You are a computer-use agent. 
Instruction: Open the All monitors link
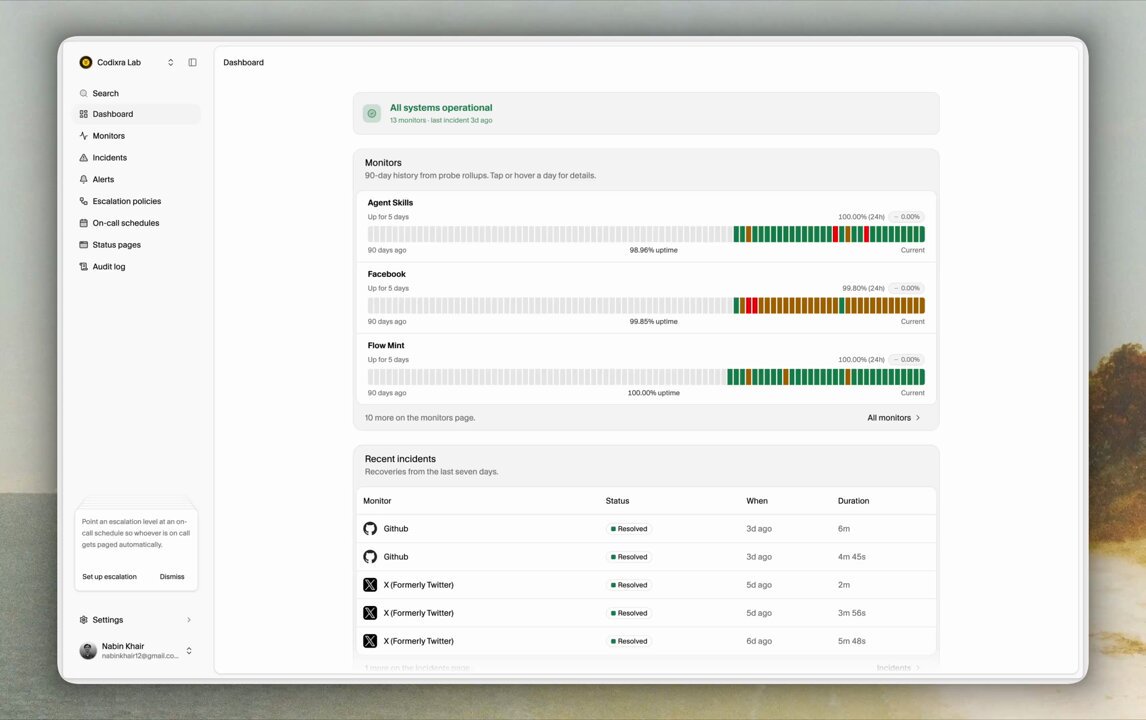pyautogui.click(x=893, y=418)
